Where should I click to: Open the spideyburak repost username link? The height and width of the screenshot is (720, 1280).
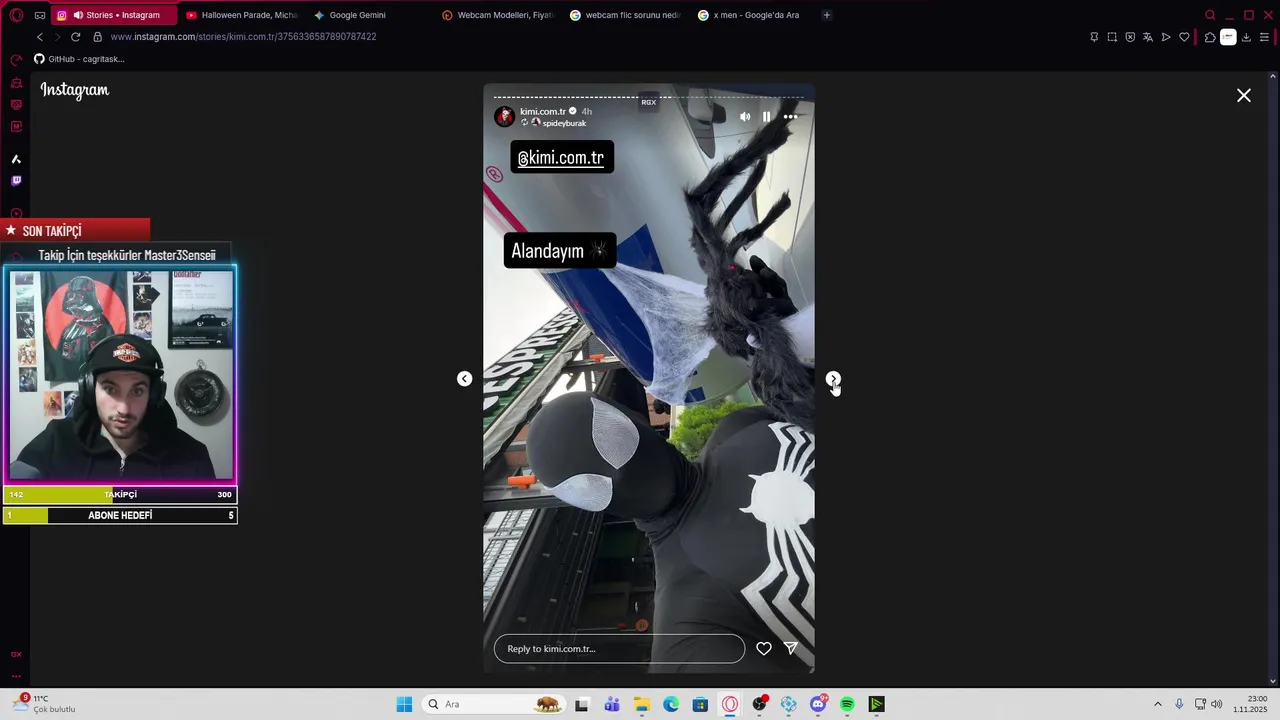[x=564, y=123]
